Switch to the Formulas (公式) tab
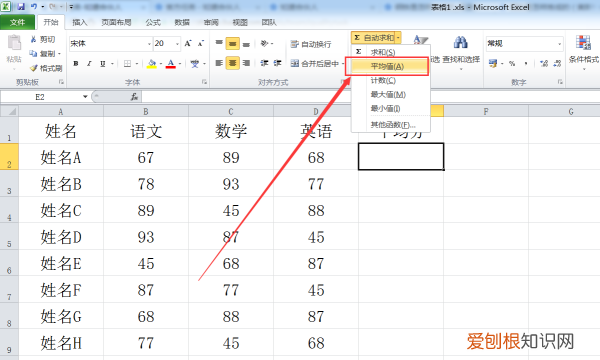 click(153, 23)
